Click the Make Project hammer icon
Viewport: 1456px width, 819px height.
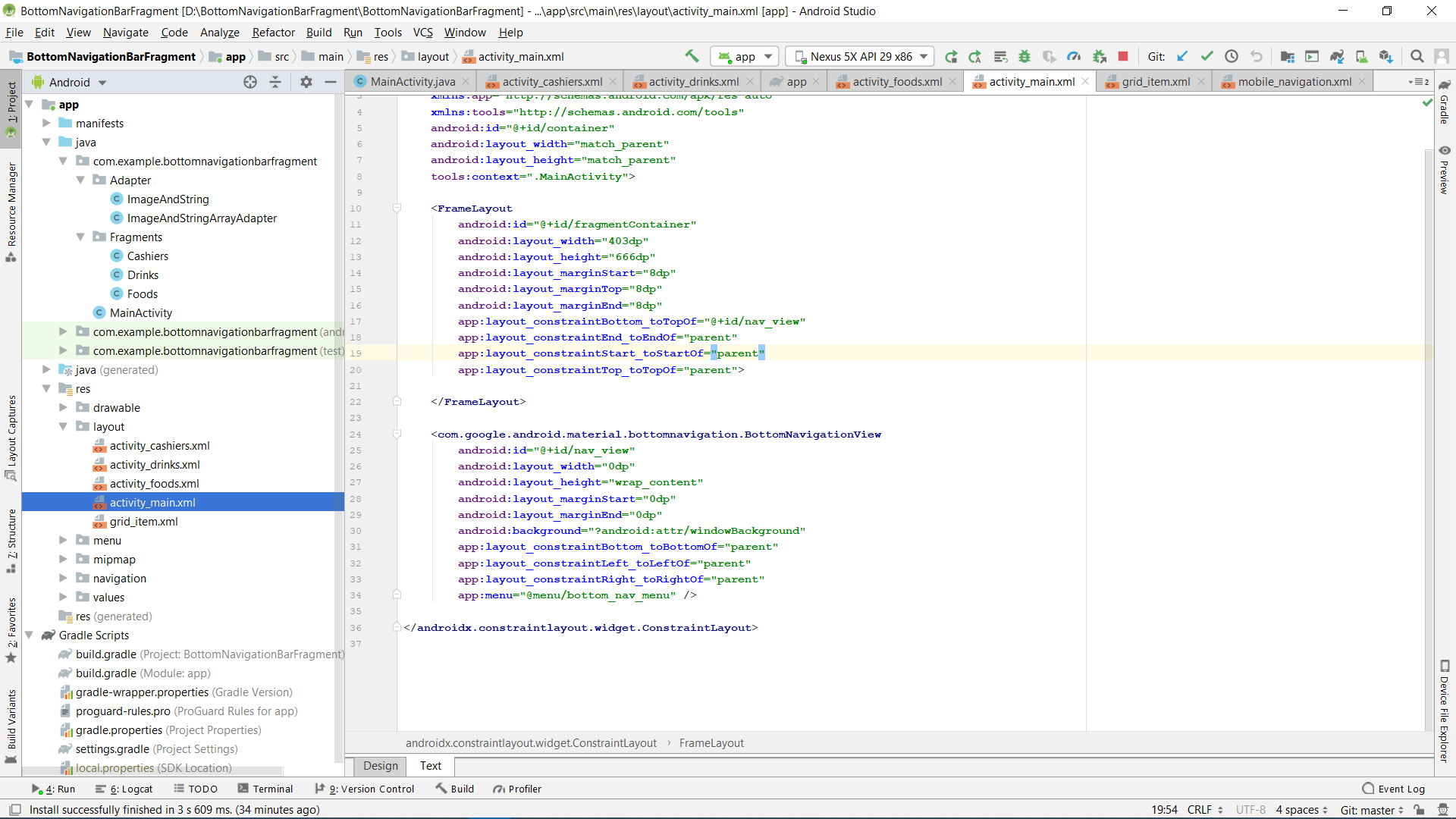point(691,56)
